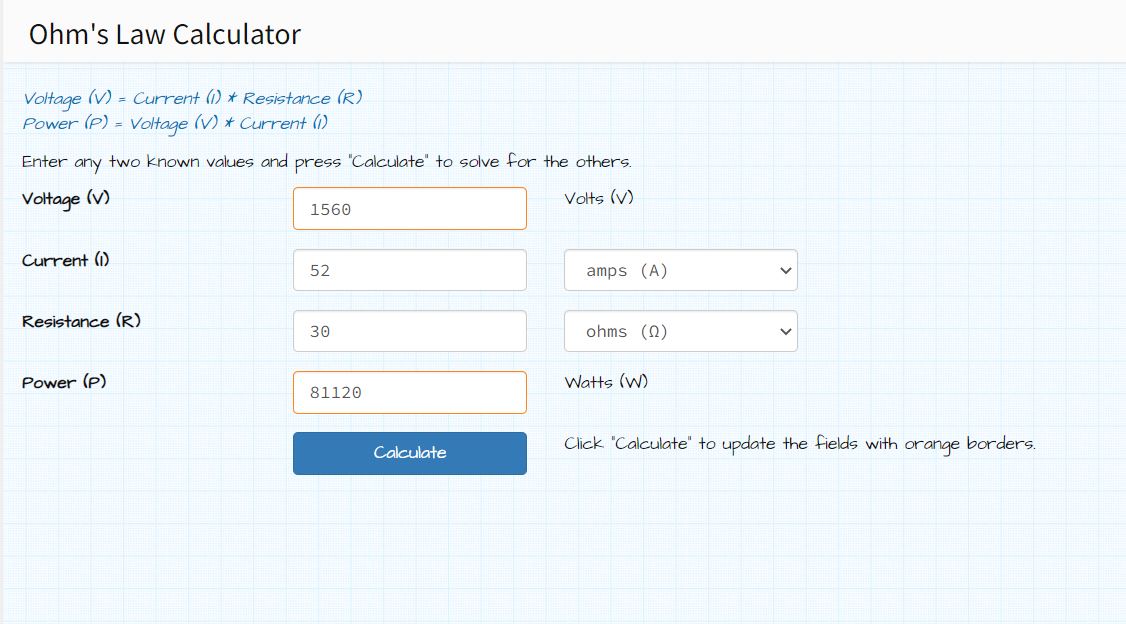Click the Resistance value field showing 30

pos(409,331)
